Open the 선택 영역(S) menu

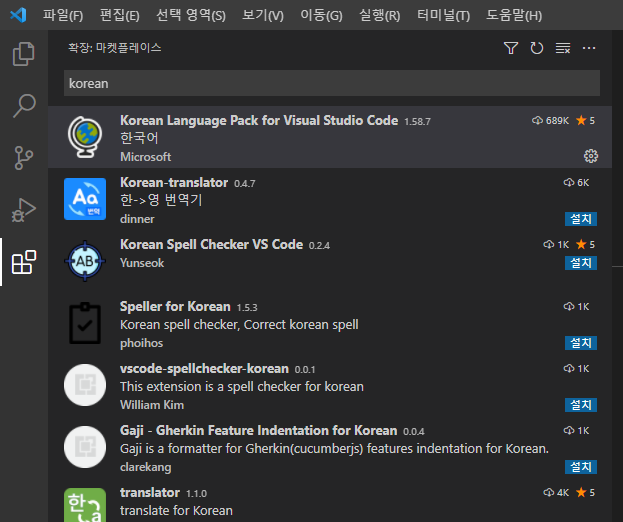[191, 15]
